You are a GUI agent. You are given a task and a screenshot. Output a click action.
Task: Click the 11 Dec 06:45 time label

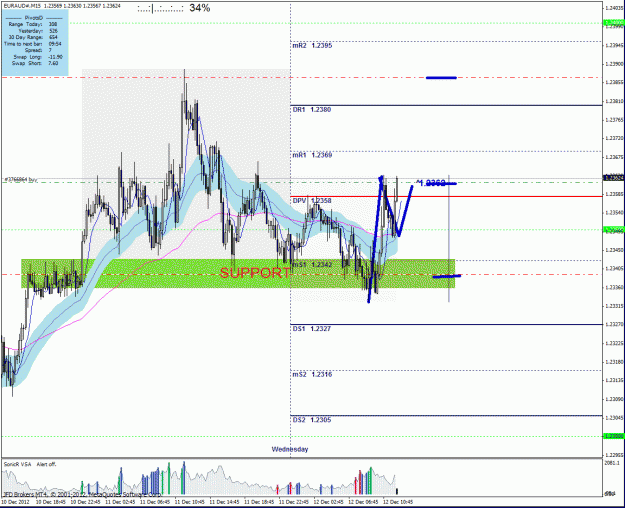155,502
